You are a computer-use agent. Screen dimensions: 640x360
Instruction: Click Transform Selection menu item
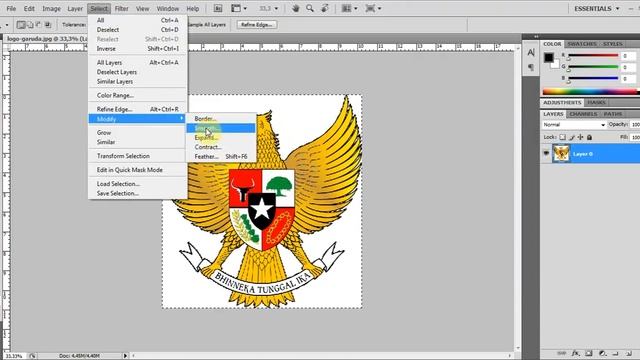click(138, 156)
